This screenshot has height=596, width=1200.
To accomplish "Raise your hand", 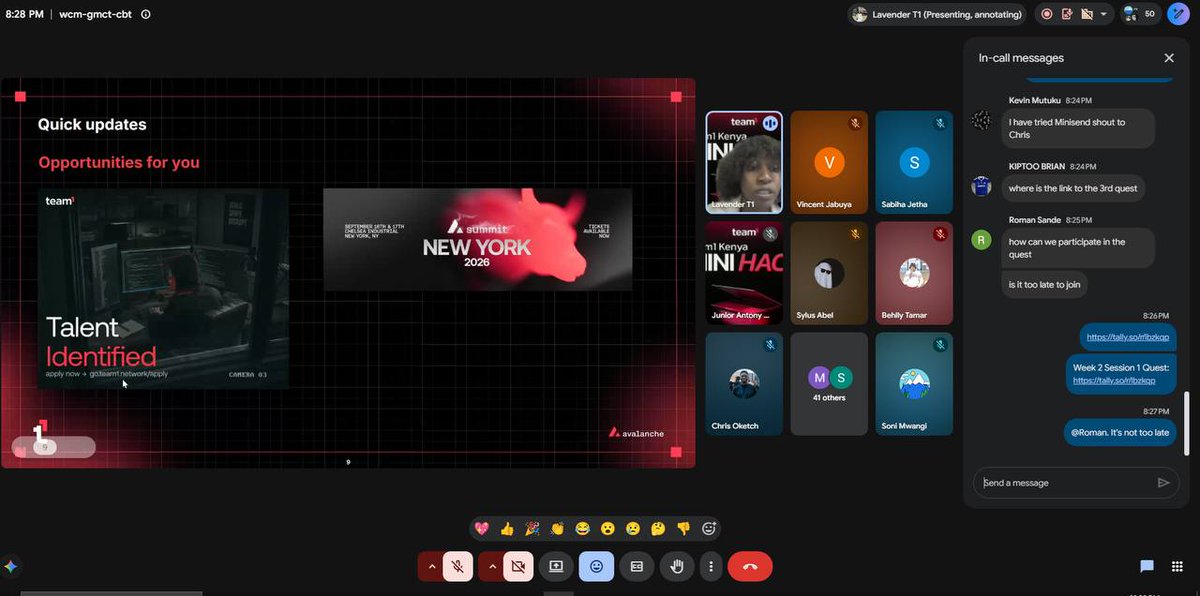I will (677, 567).
